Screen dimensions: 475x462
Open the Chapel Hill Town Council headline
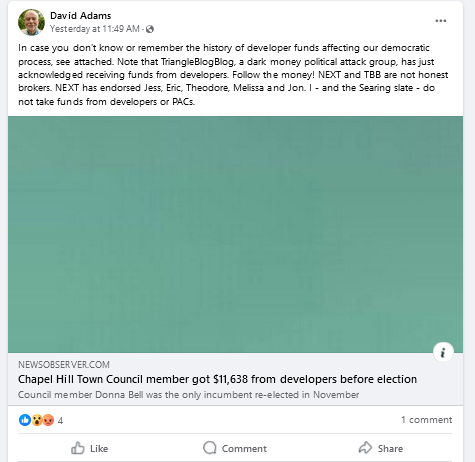click(217, 379)
